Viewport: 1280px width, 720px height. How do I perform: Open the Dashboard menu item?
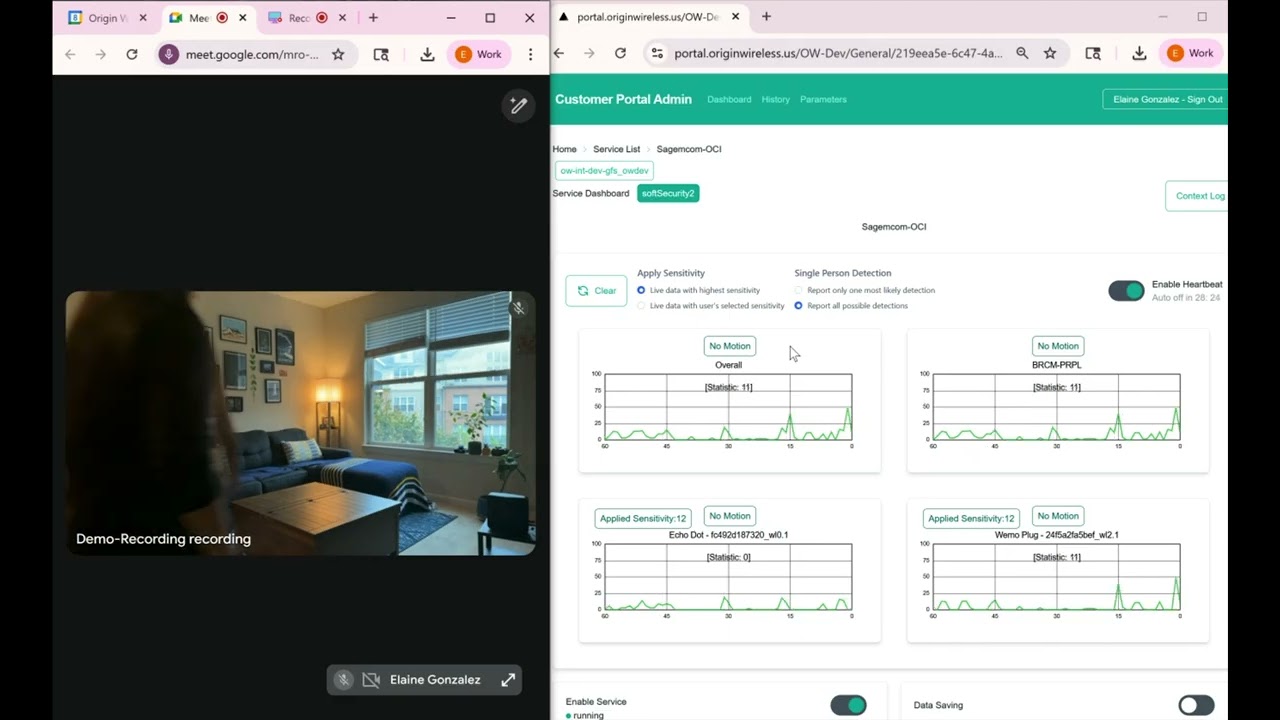729,99
